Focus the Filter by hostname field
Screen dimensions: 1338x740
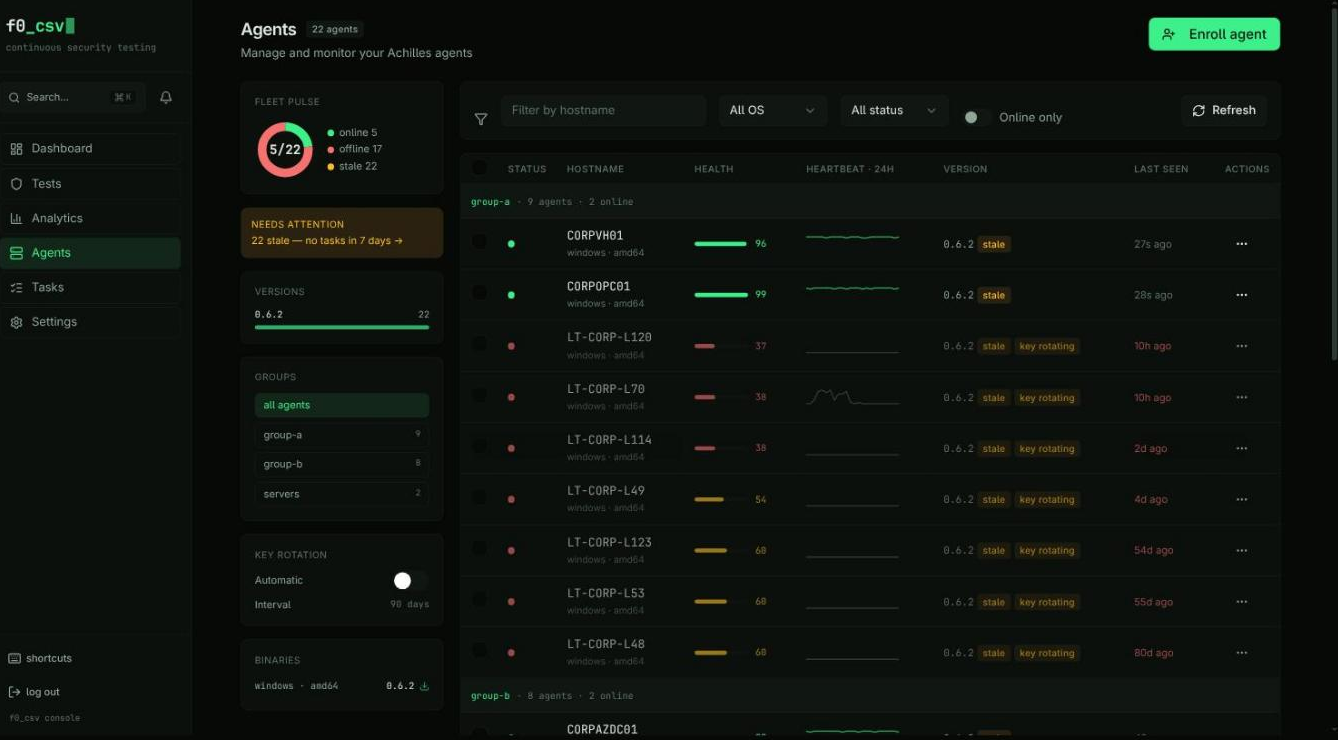pyautogui.click(x=604, y=110)
